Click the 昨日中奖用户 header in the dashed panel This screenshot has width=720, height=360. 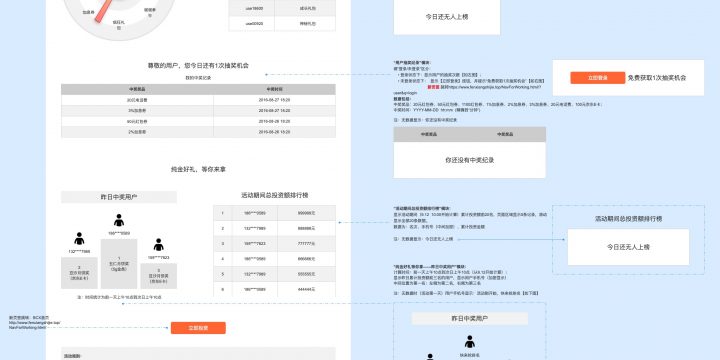click(469, 319)
